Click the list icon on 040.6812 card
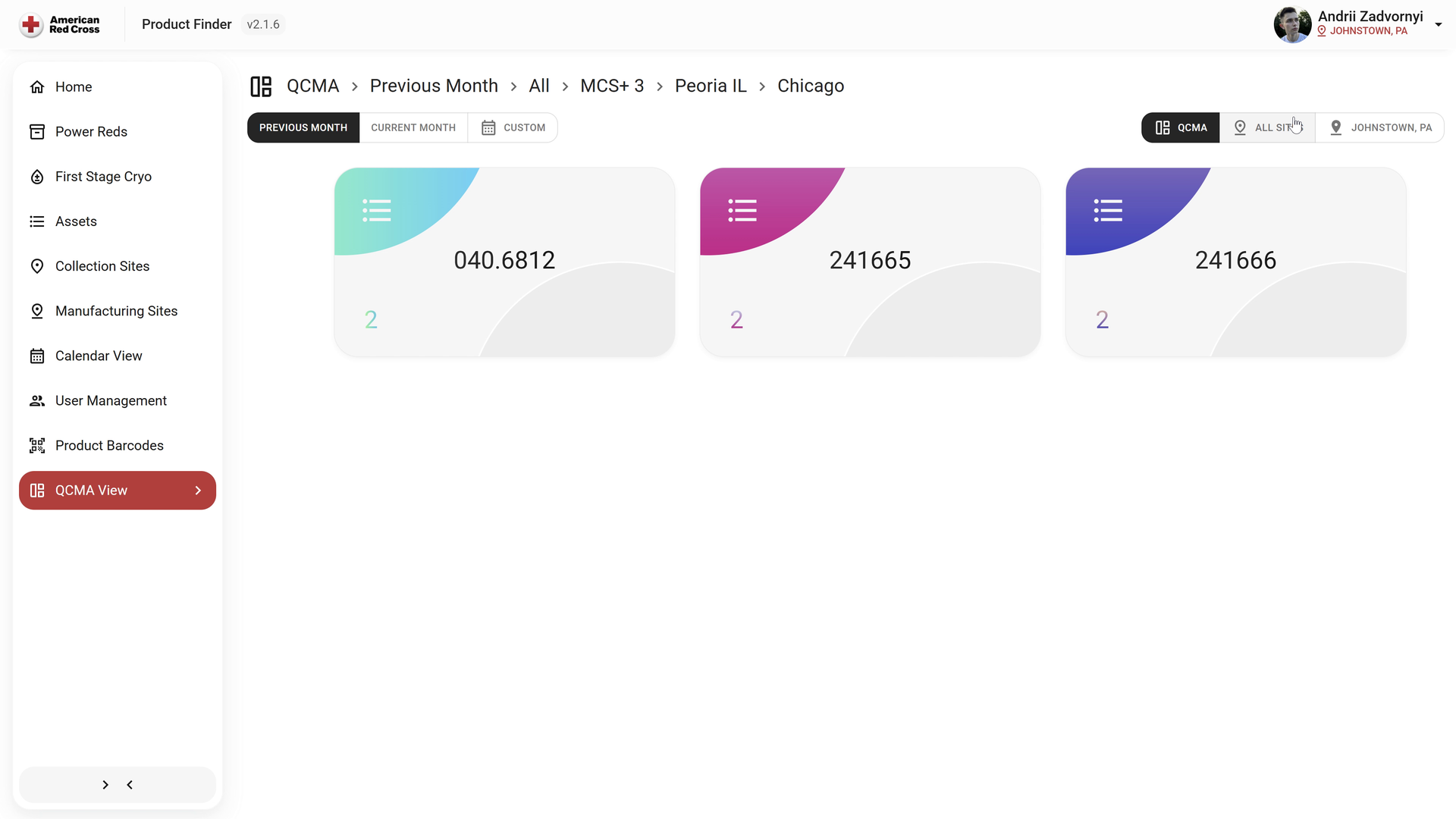Viewport: 1456px width, 819px height. point(377,210)
